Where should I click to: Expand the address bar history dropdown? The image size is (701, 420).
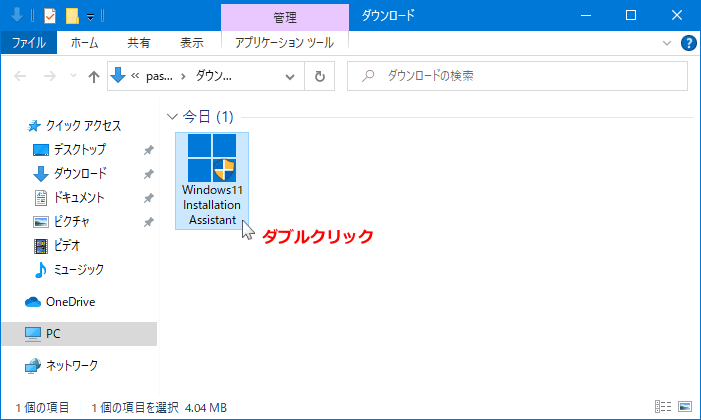pyautogui.click(x=290, y=76)
